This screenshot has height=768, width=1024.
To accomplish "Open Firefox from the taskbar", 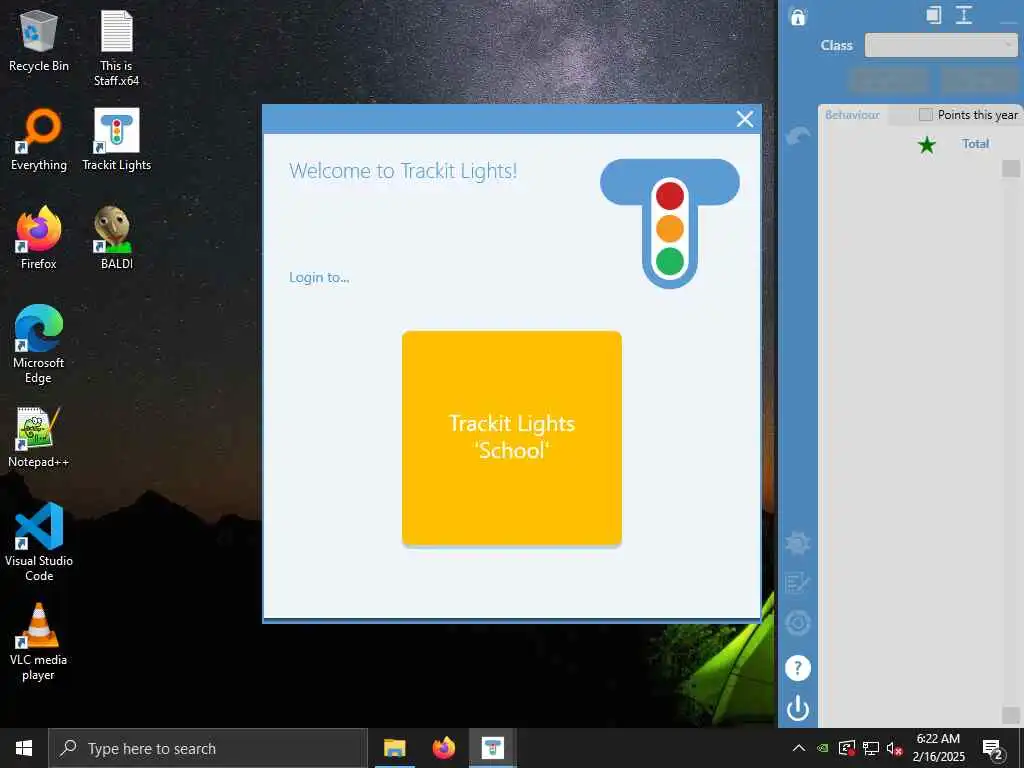I will point(443,748).
